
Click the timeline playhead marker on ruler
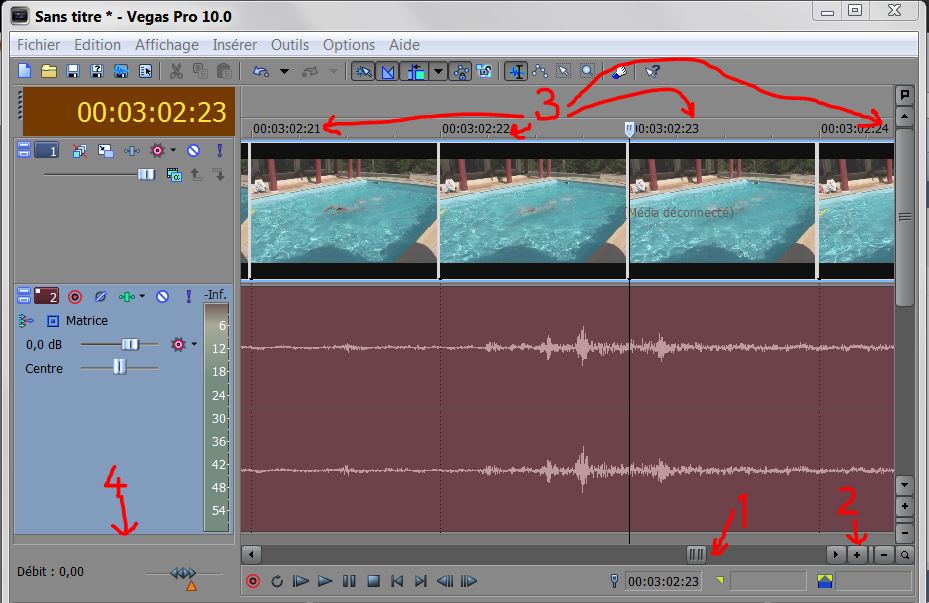point(629,129)
